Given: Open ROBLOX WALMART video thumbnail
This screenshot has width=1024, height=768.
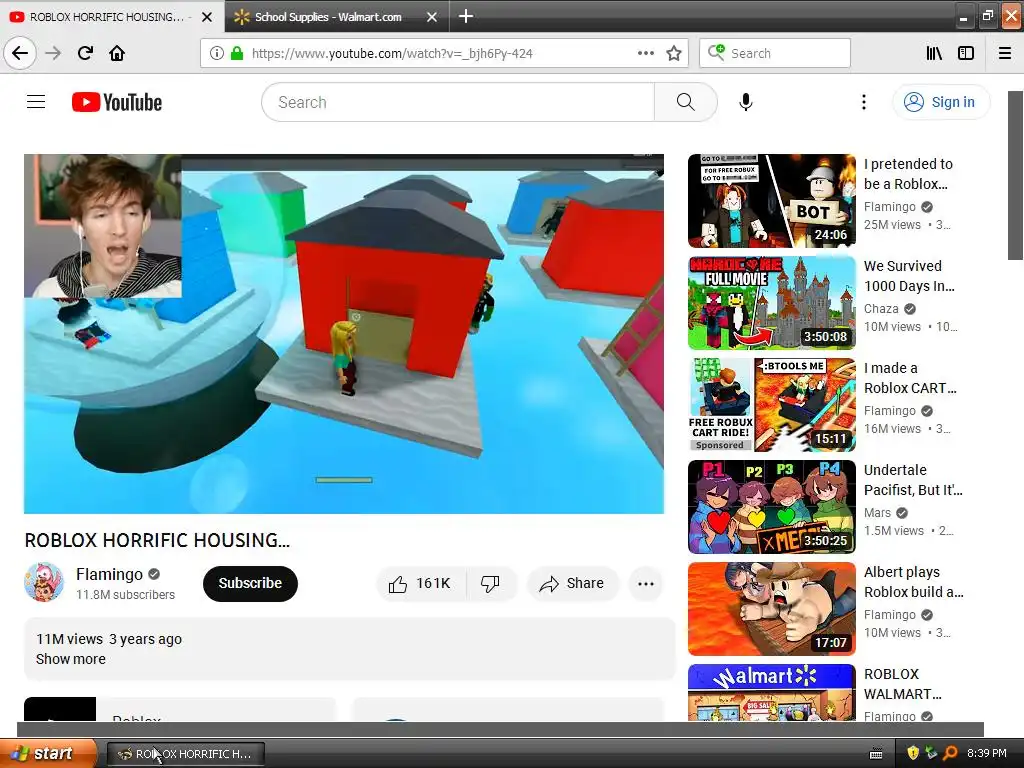Looking at the screenshot, I should tap(771, 692).
